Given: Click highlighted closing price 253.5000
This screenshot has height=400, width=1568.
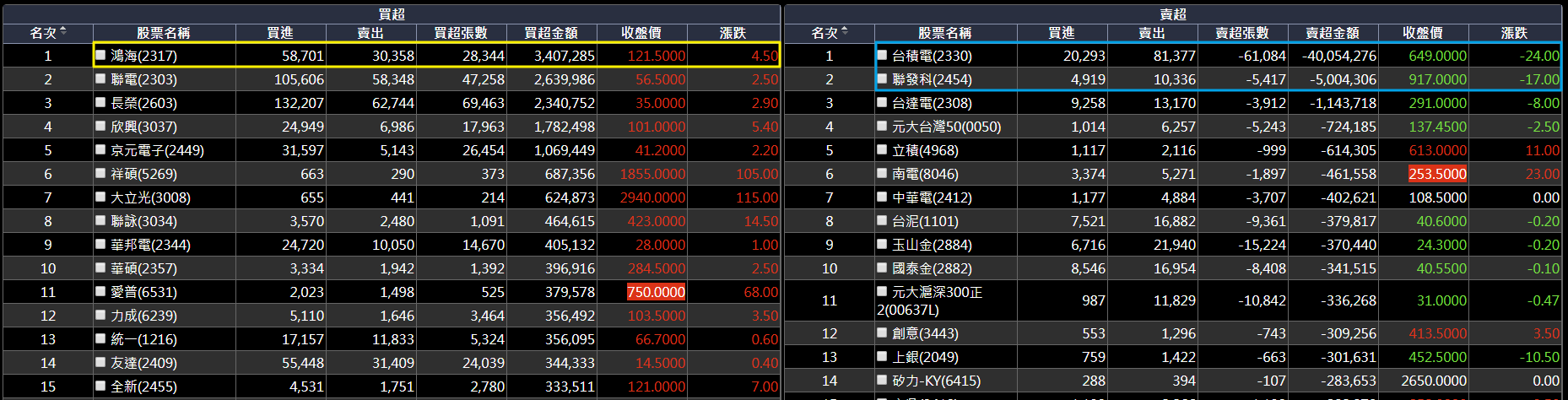Looking at the screenshot, I should point(1438,174).
